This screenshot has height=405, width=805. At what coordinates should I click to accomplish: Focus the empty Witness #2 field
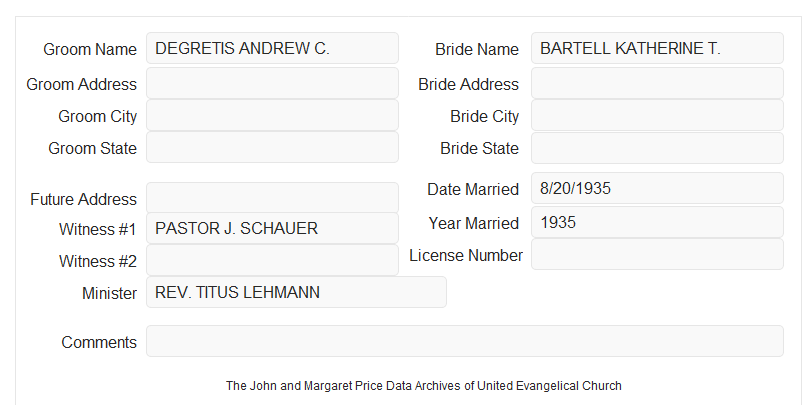point(272,260)
